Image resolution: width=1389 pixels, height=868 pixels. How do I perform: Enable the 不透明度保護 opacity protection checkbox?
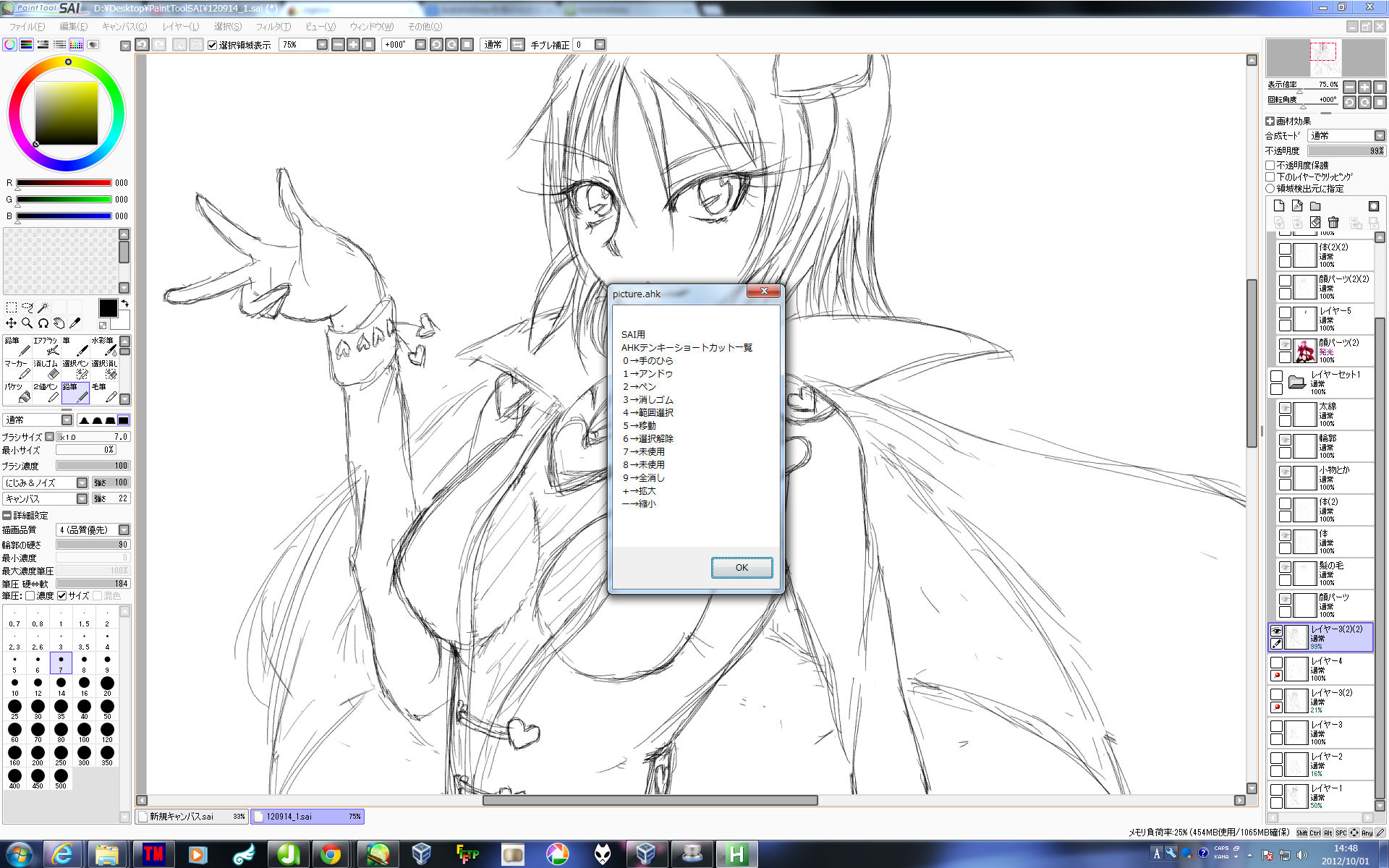coord(1270,166)
